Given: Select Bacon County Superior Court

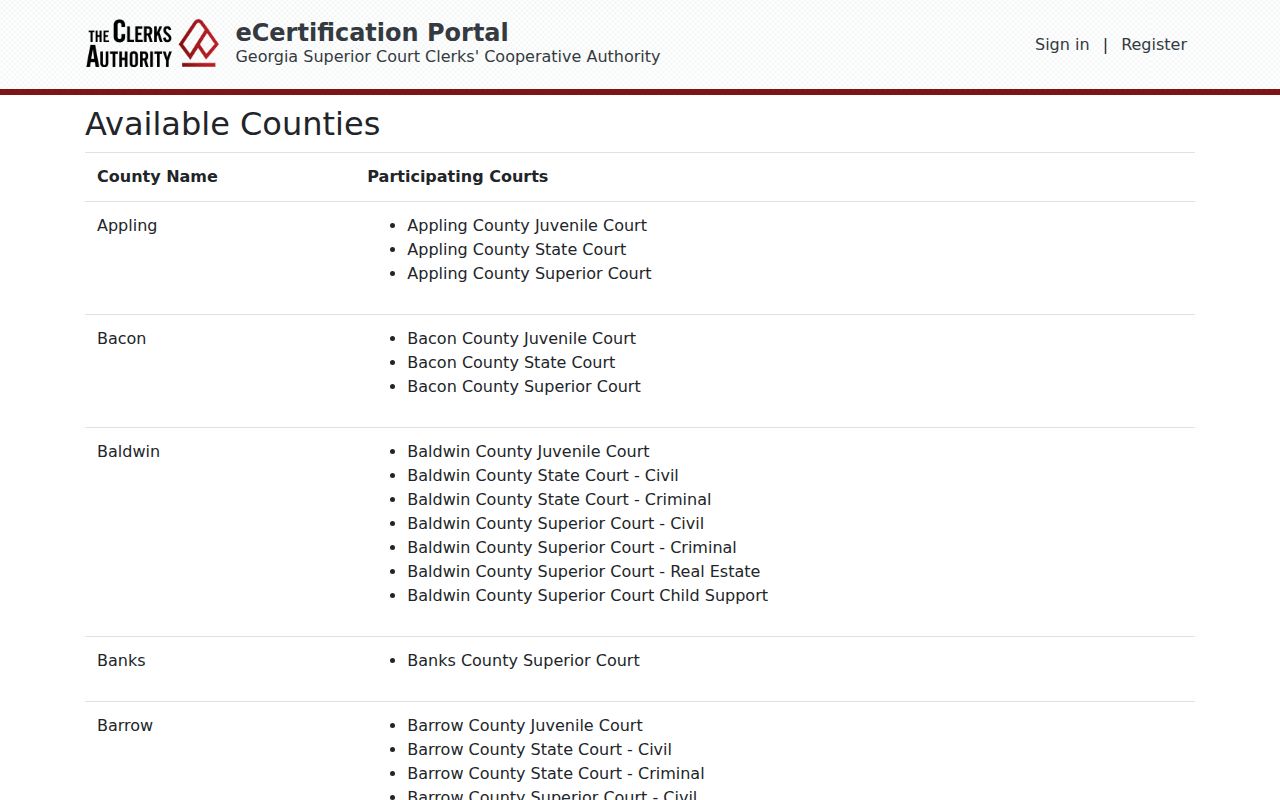Looking at the screenshot, I should (x=524, y=386).
